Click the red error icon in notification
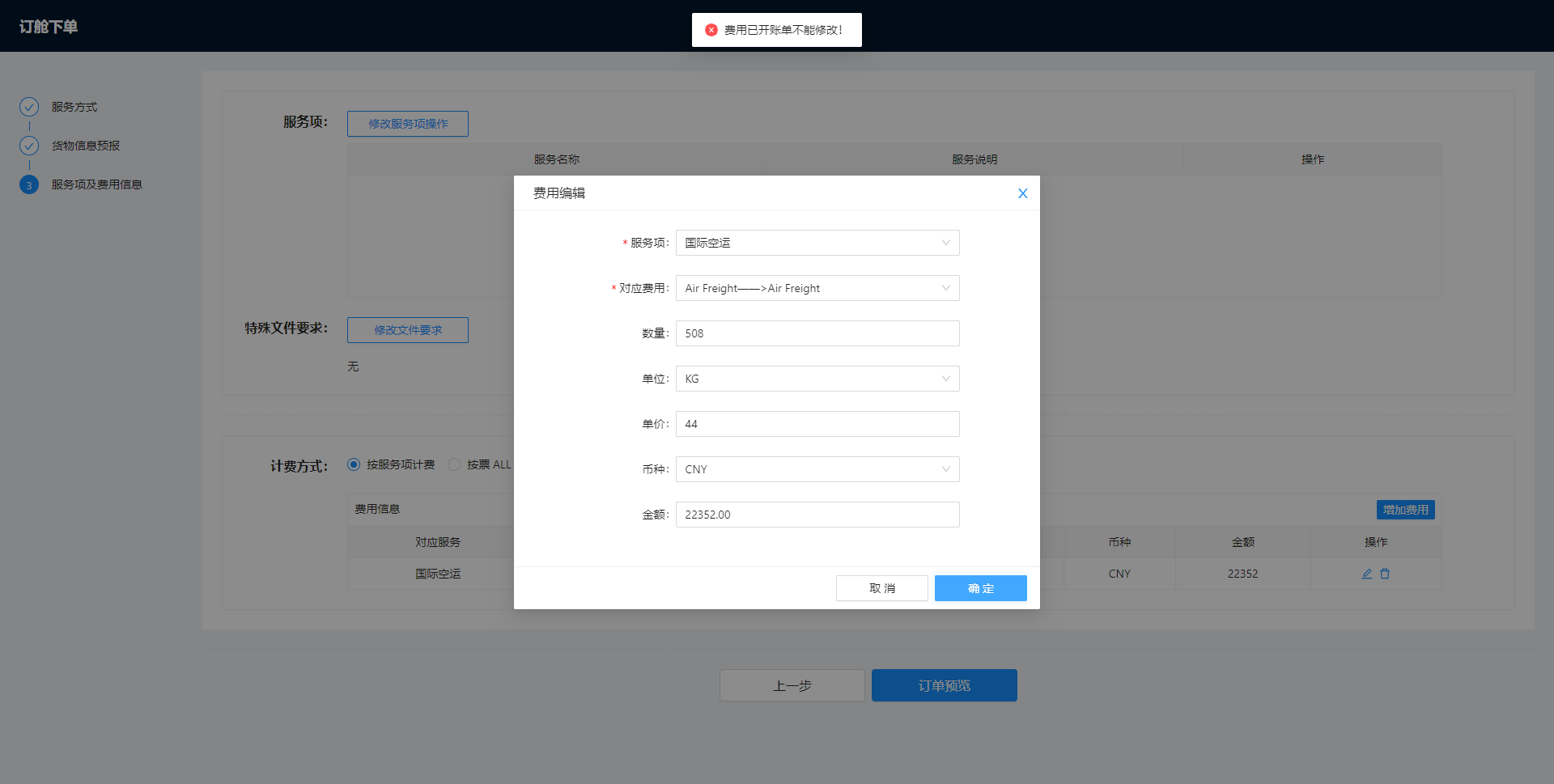1554x784 pixels. (x=711, y=30)
